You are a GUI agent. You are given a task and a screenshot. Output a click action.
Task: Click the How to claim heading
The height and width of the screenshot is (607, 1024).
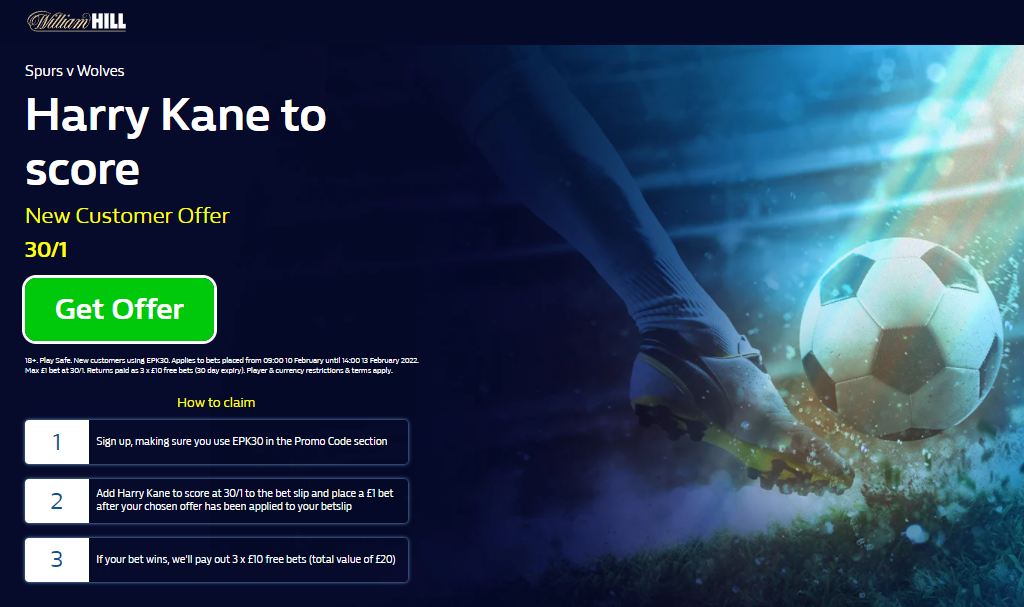point(216,402)
